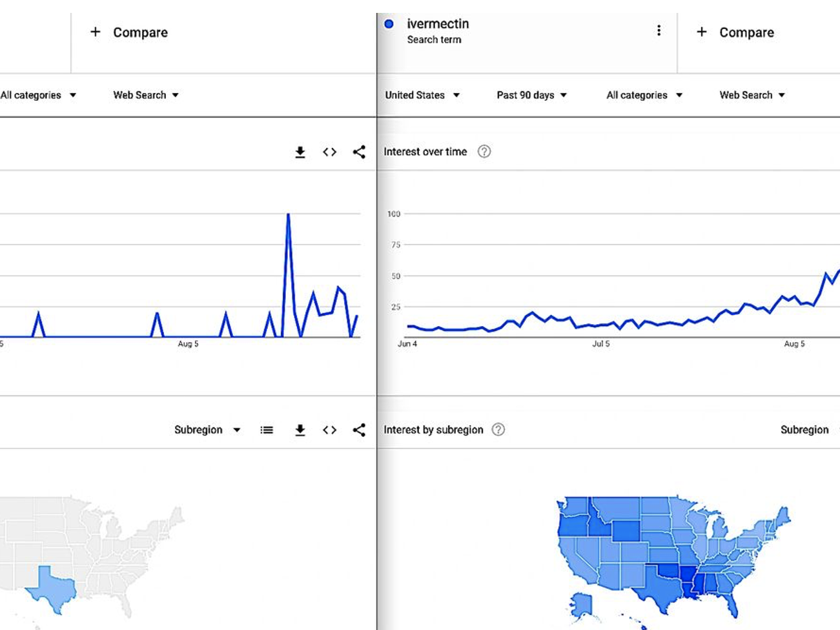Expand right panel All categories dropdown
Image resolution: width=840 pixels, height=630 pixels.
[x=644, y=95]
